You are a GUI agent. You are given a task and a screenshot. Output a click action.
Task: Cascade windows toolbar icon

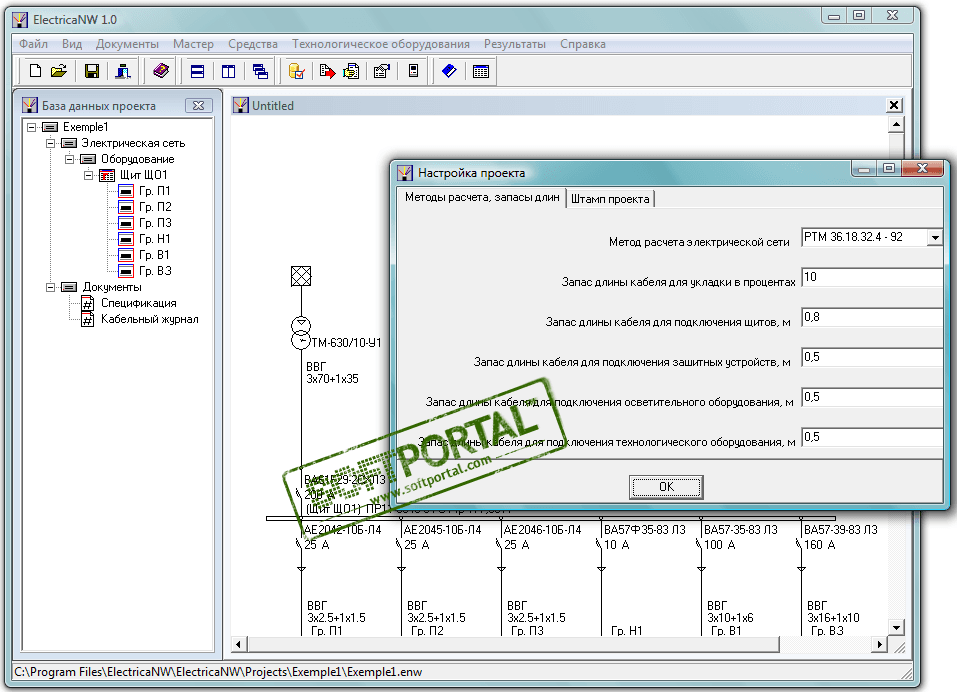point(260,71)
